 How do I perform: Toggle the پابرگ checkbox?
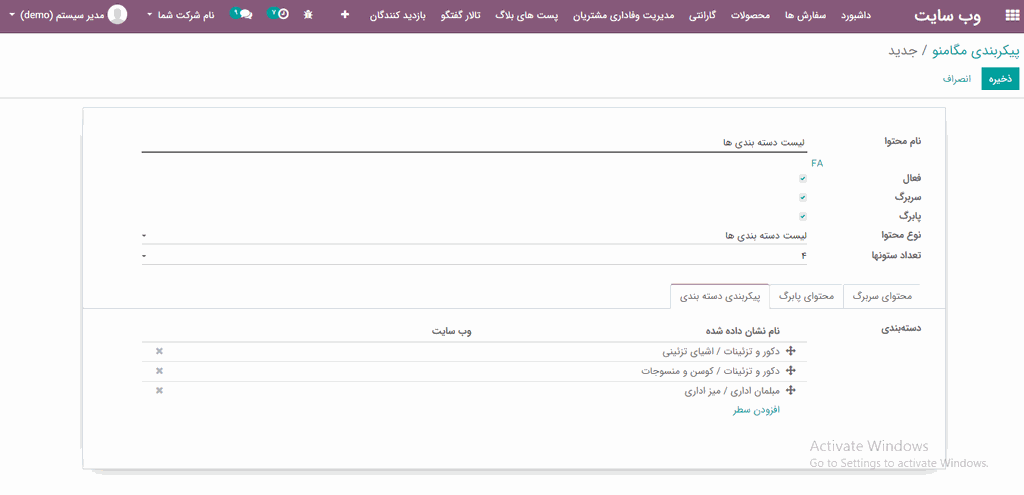803,216
